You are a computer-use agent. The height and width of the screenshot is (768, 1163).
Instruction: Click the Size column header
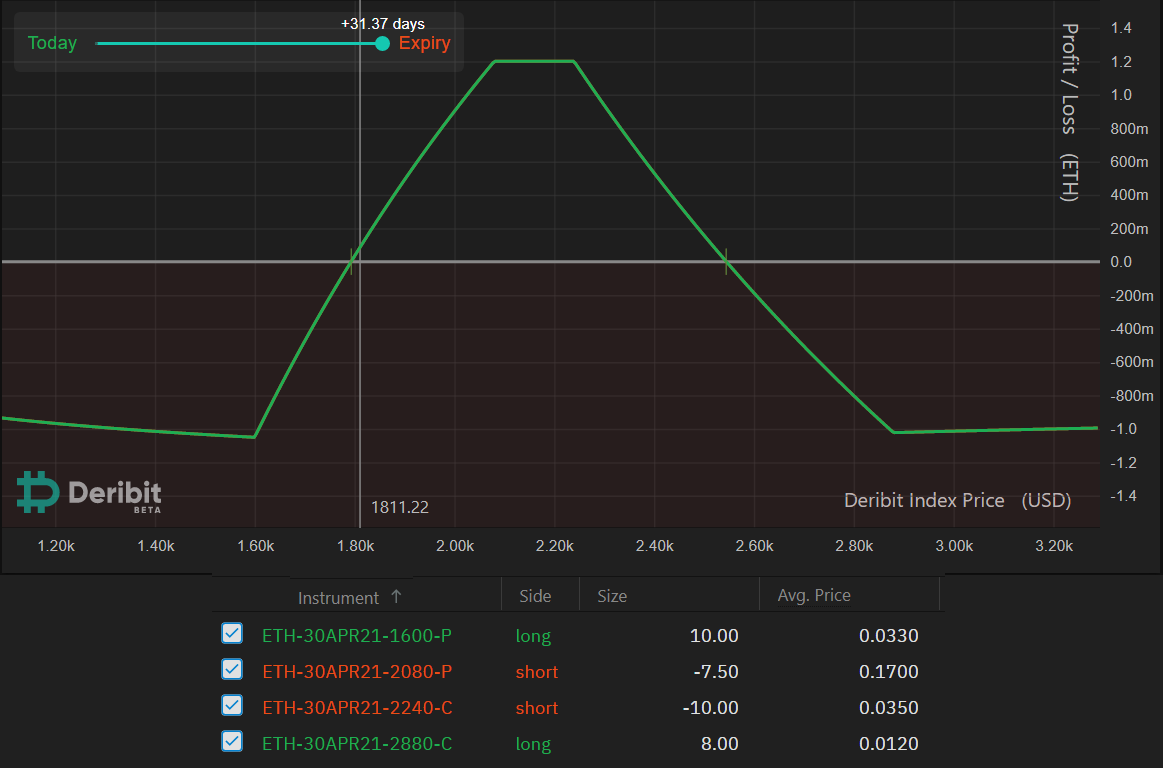coord(612,596)
